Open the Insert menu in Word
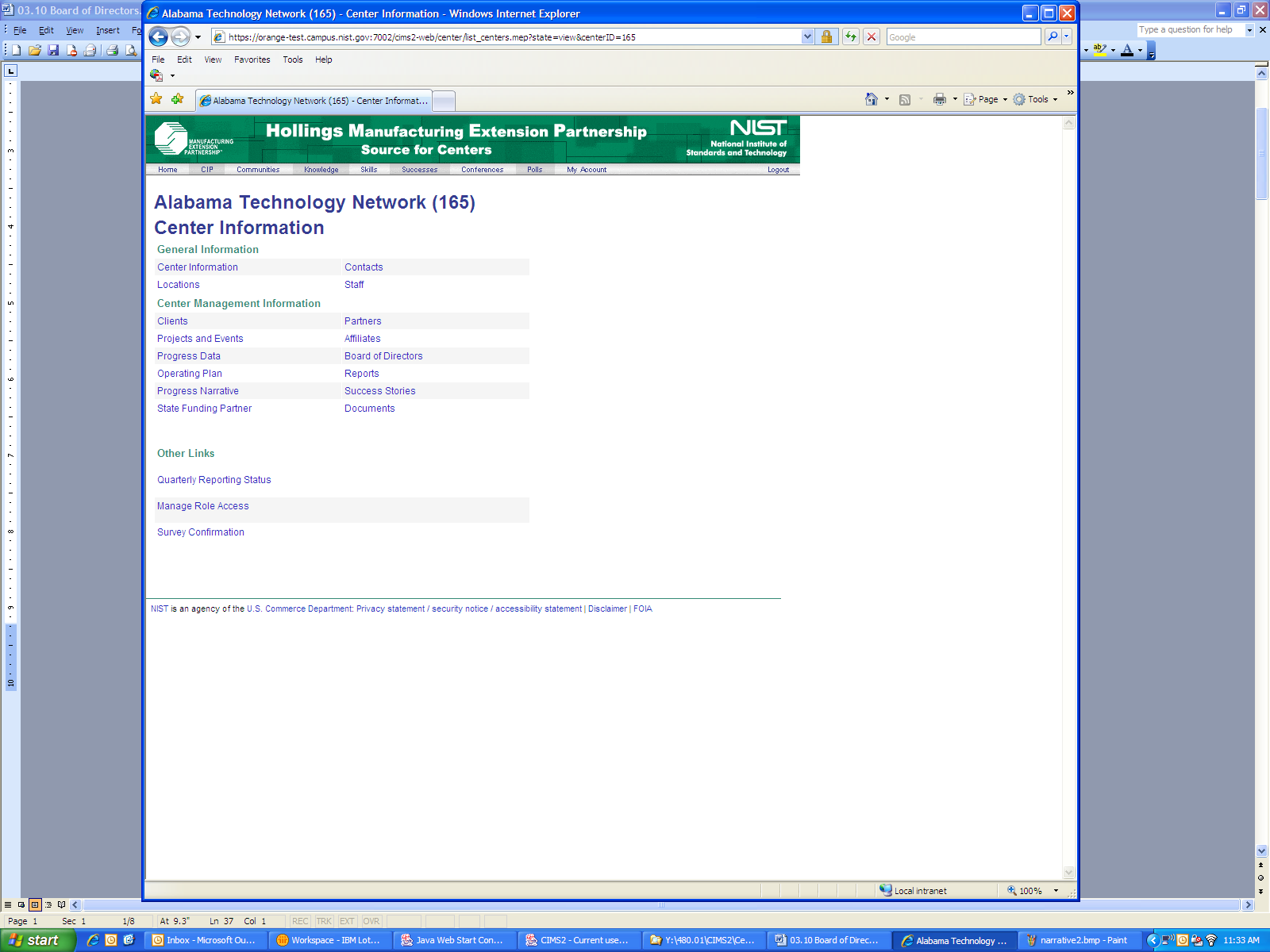1270x952 pixels. pos(108,30)
